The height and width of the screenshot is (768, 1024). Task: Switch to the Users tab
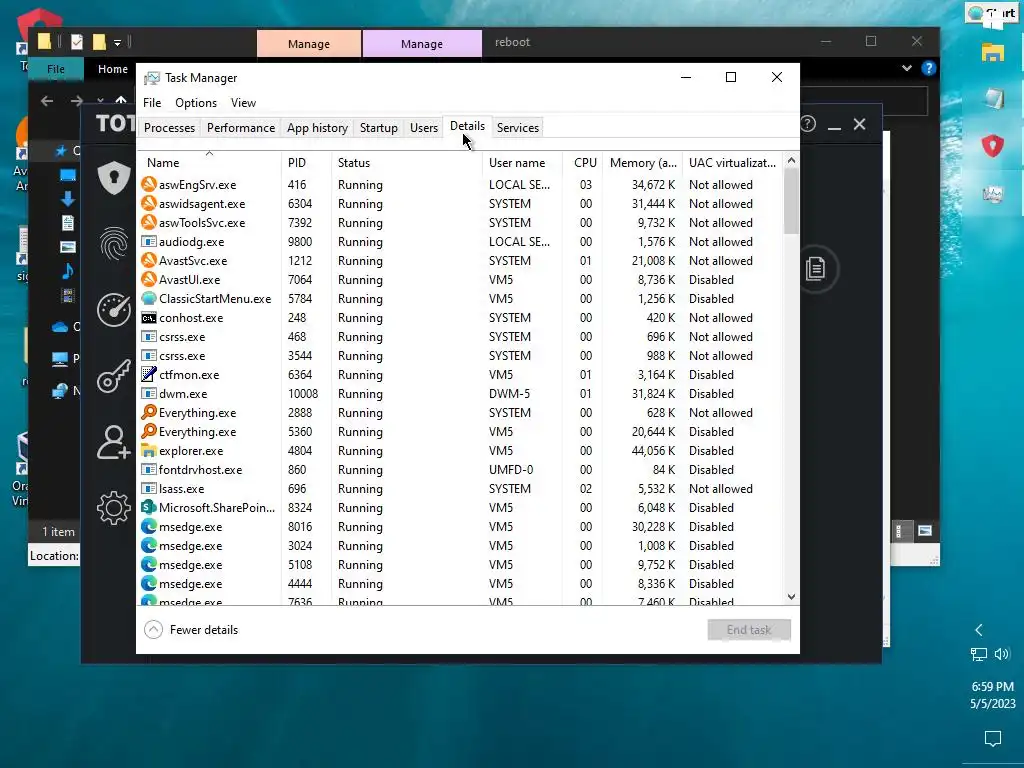coord(424,127)
